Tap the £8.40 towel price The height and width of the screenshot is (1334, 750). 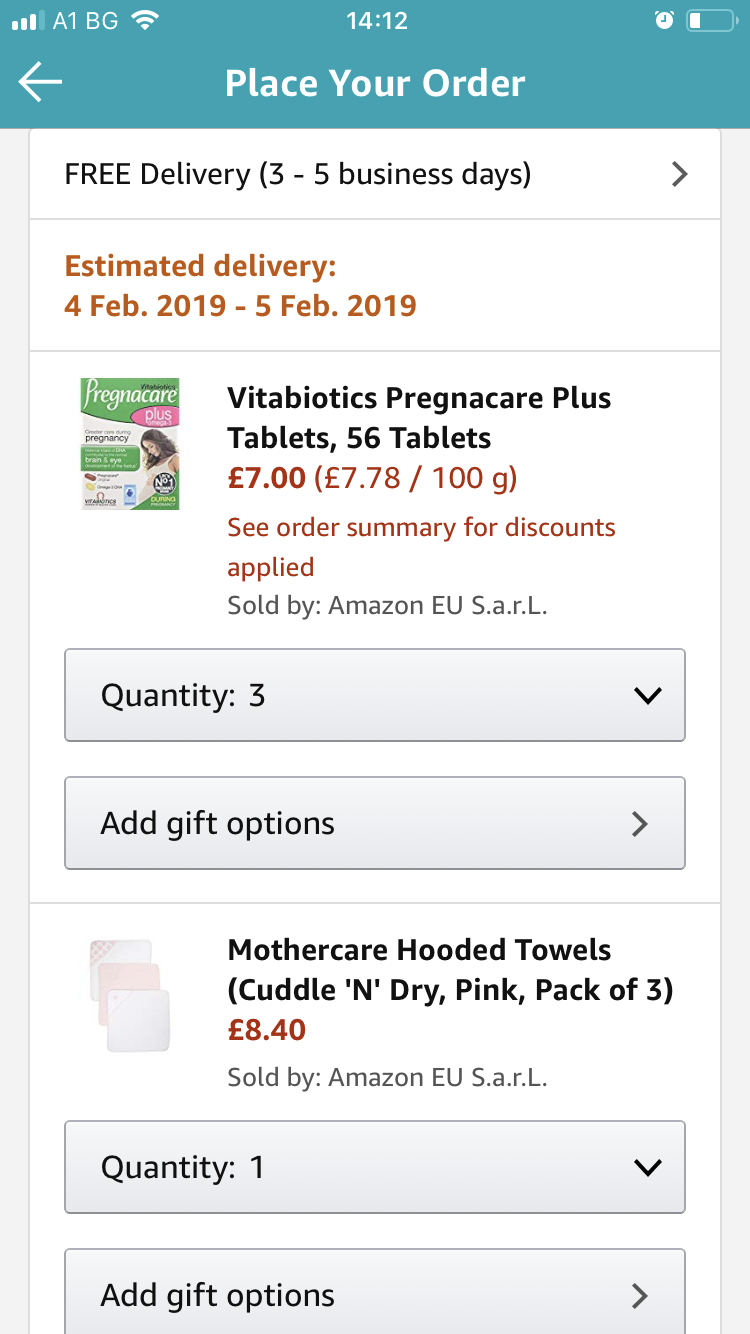[x=267, y=1030]
